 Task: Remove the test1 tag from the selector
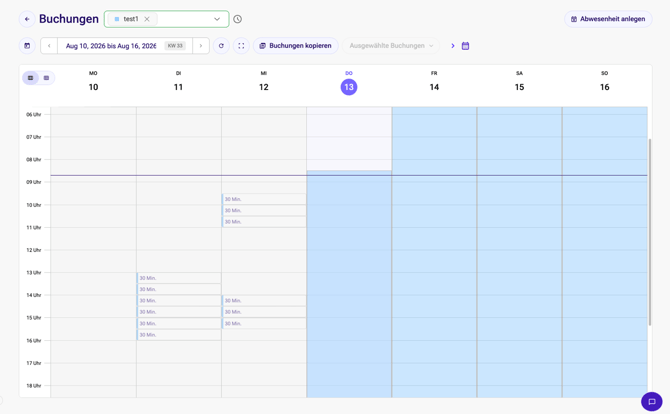click(x=147, y=19)
